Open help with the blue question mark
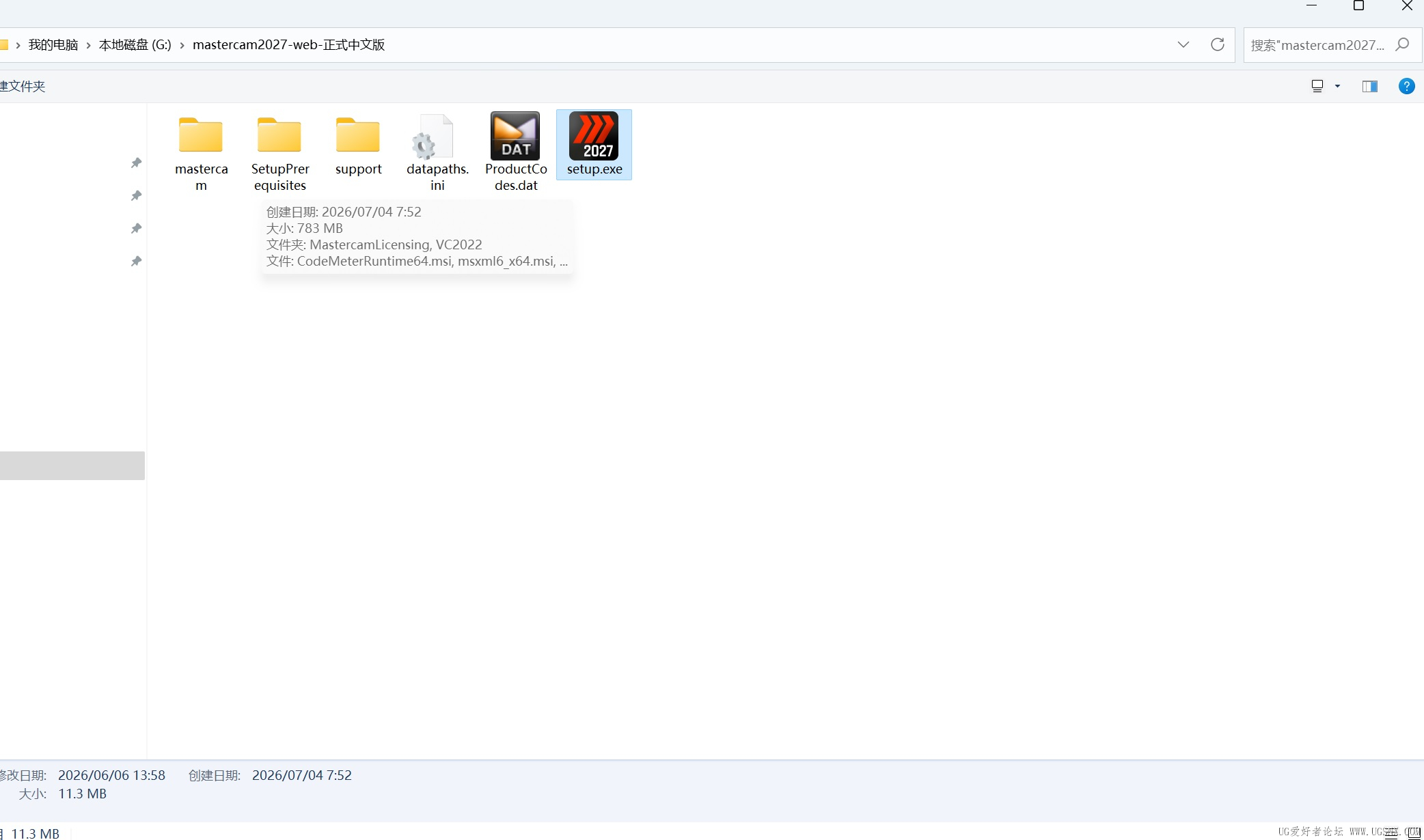Viewport: 1424px width, 840px height. pos(1406,86)
